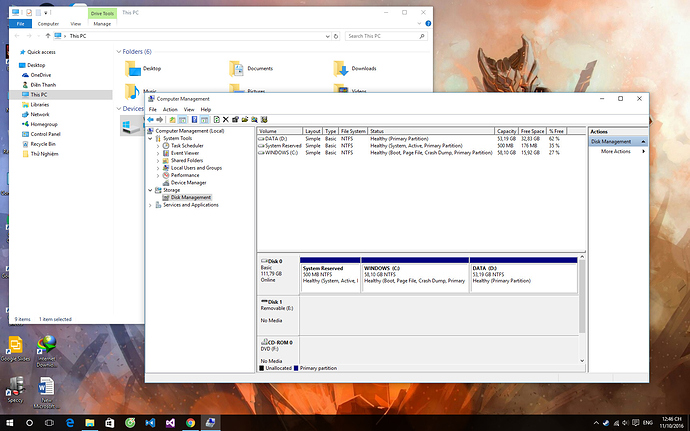
Task: Click the Search This PC box in Explorer
Action: (386, 37)
